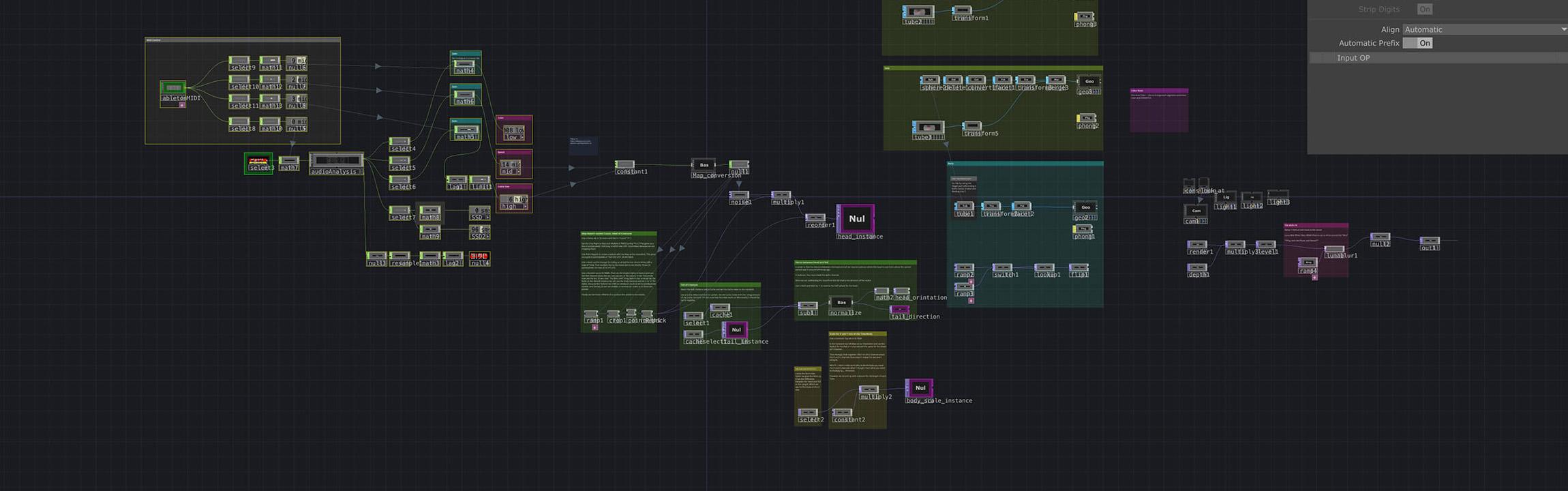Click the render1 TOP node

tap(1197, 244)
